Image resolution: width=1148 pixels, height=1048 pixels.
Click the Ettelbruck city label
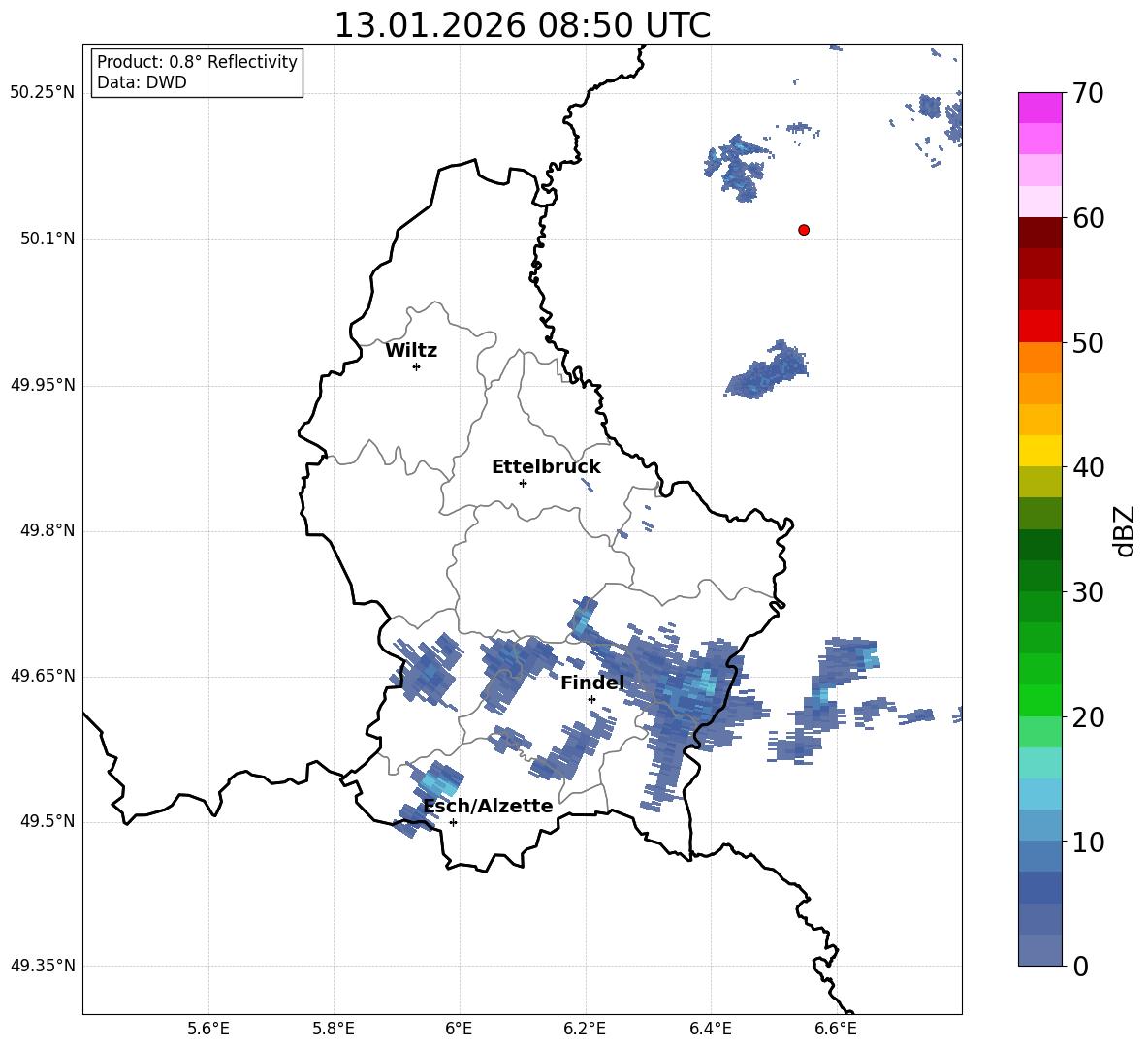pyautogui.click(x=546, y=467)
